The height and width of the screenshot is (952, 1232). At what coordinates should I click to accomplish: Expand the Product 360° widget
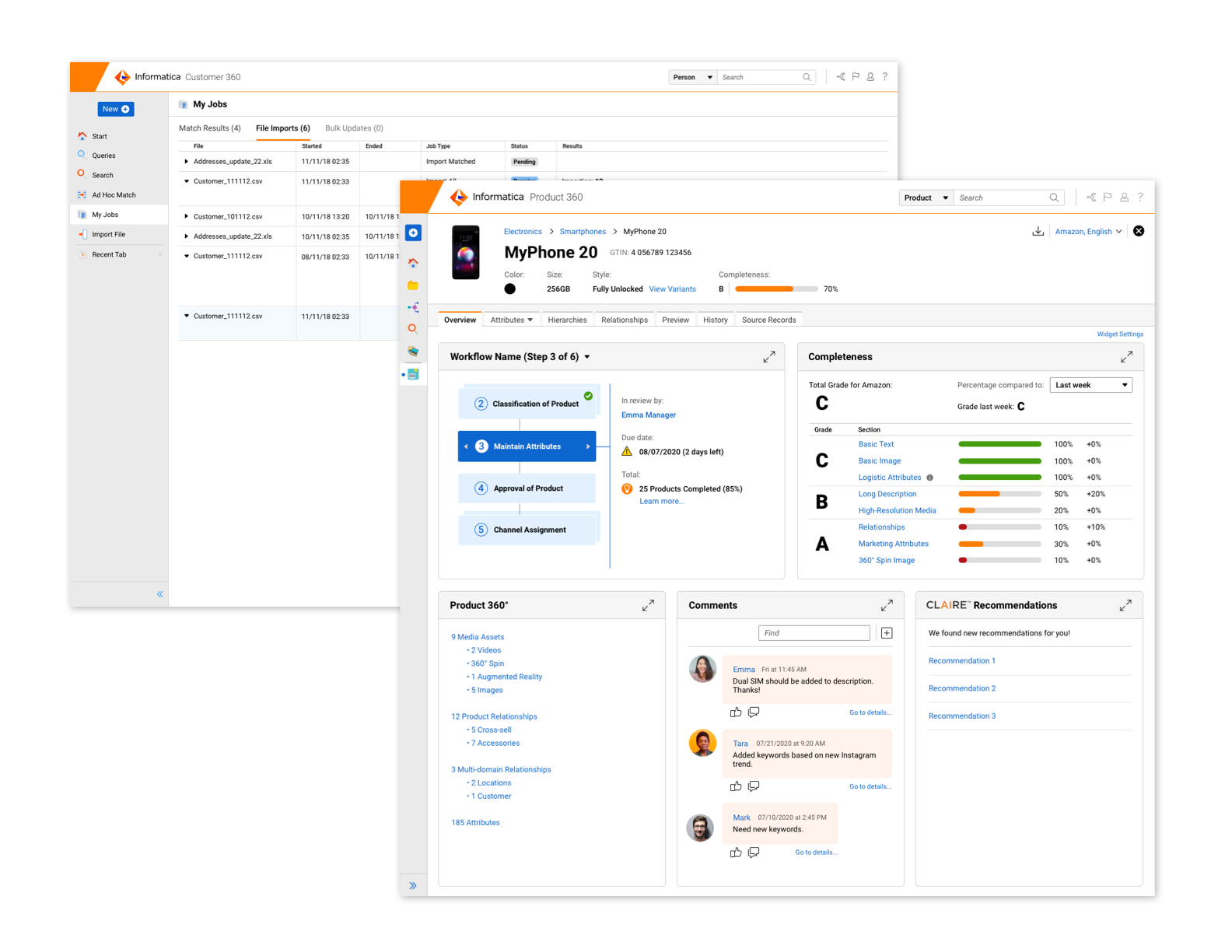(x=648, y=605)
